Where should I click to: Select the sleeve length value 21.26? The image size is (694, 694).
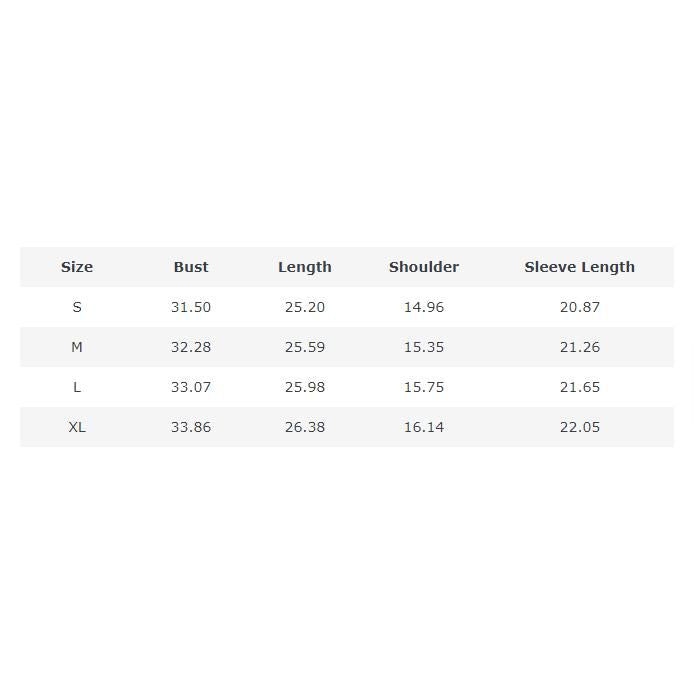580,347
